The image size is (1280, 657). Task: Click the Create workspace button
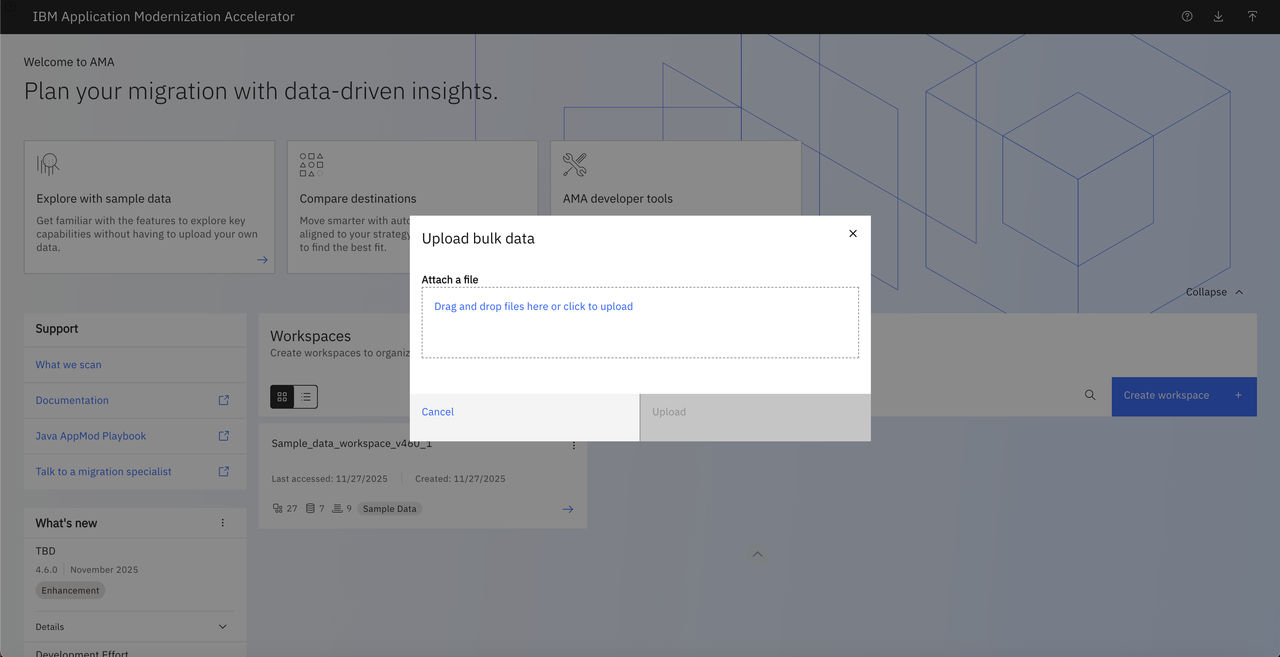coord(1184,396)
